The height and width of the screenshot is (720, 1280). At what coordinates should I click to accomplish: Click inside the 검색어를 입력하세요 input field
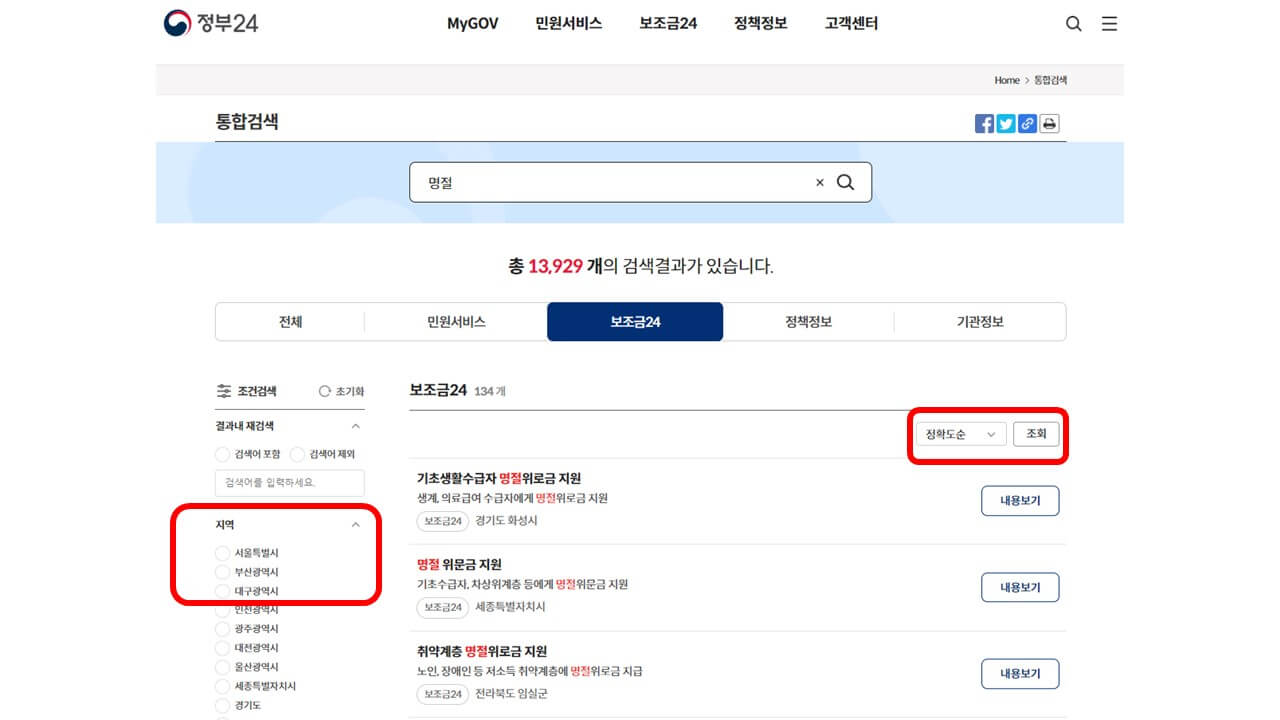tap(289, 482)
